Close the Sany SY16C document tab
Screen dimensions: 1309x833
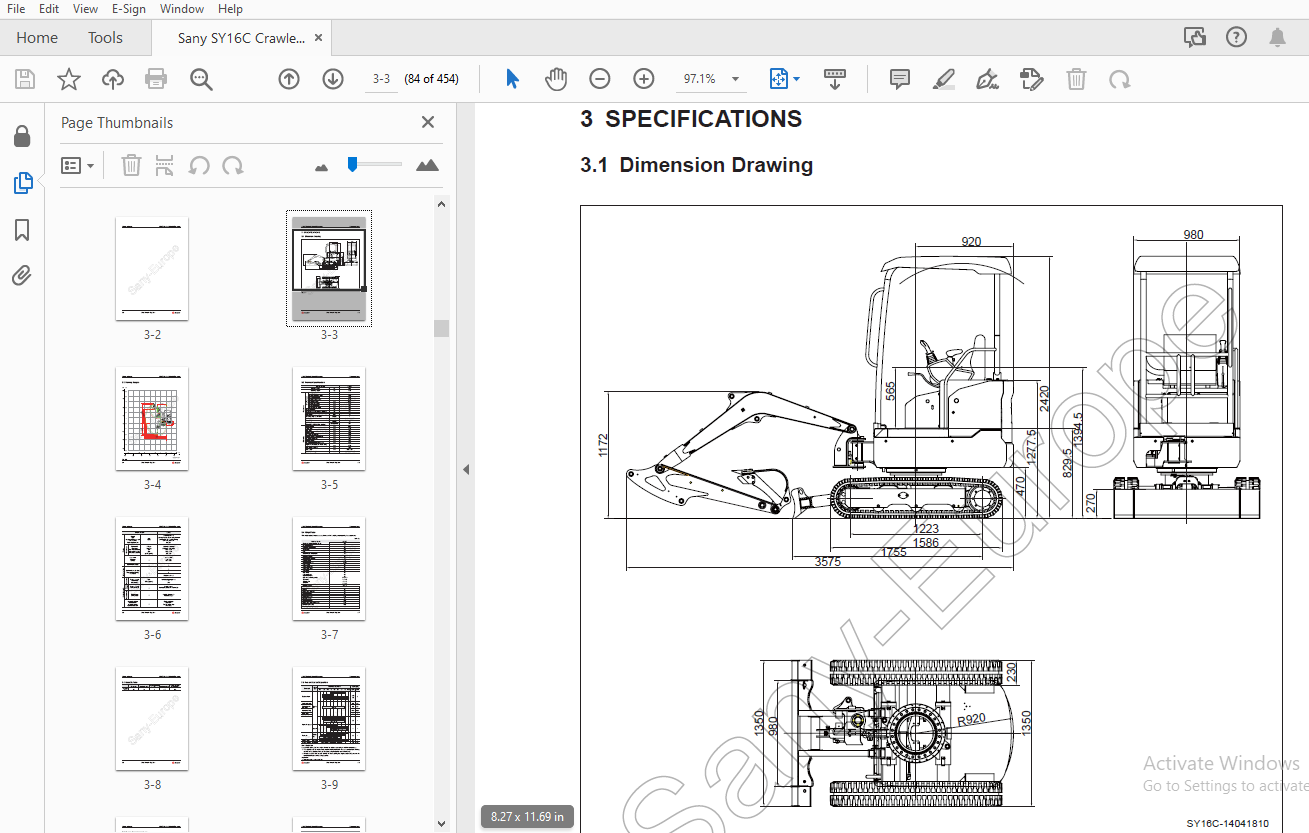pyautogui.click(x=318, y=38)
